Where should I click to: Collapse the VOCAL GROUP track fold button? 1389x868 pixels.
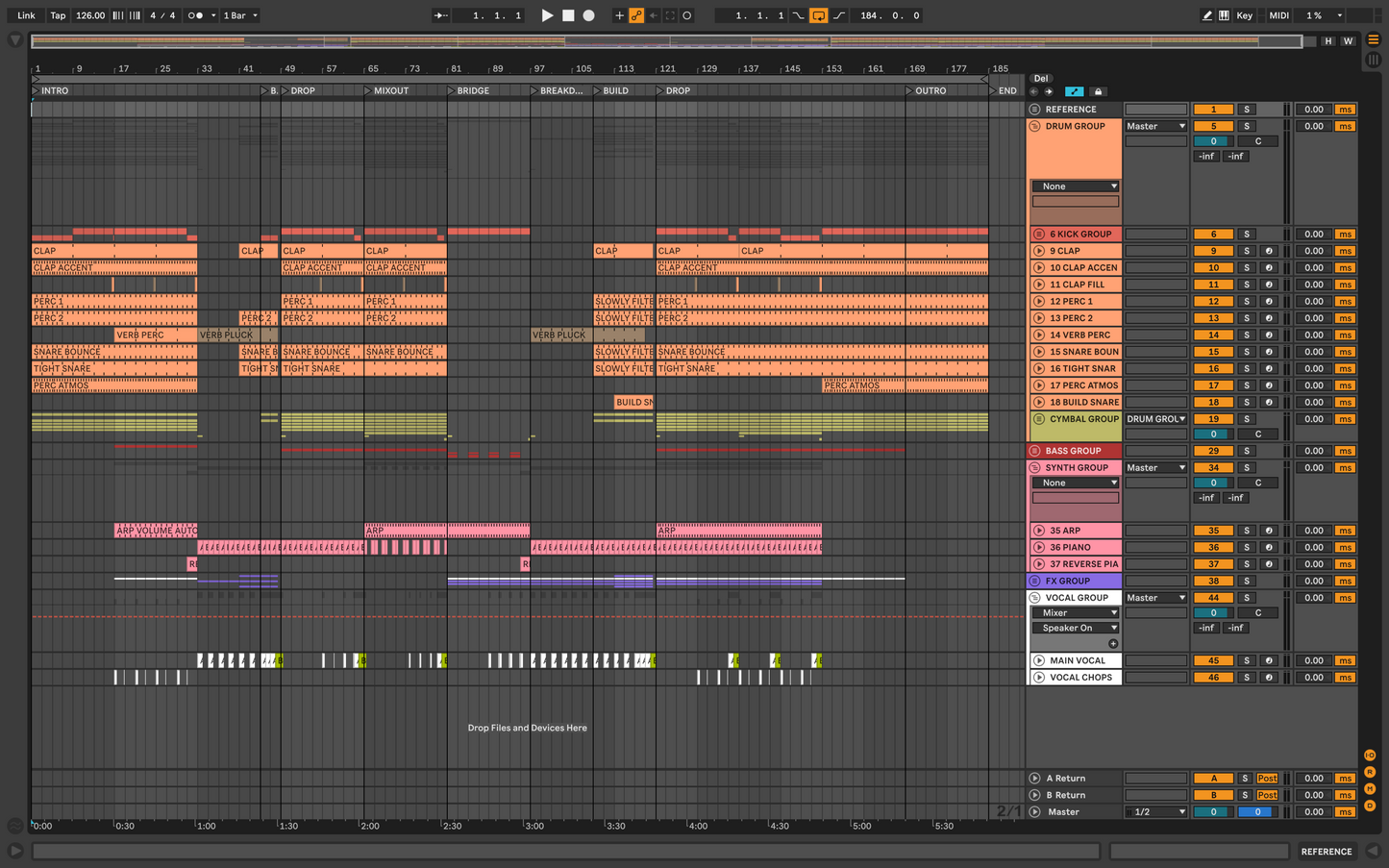pyautogui.click(x=1035, y=598)
